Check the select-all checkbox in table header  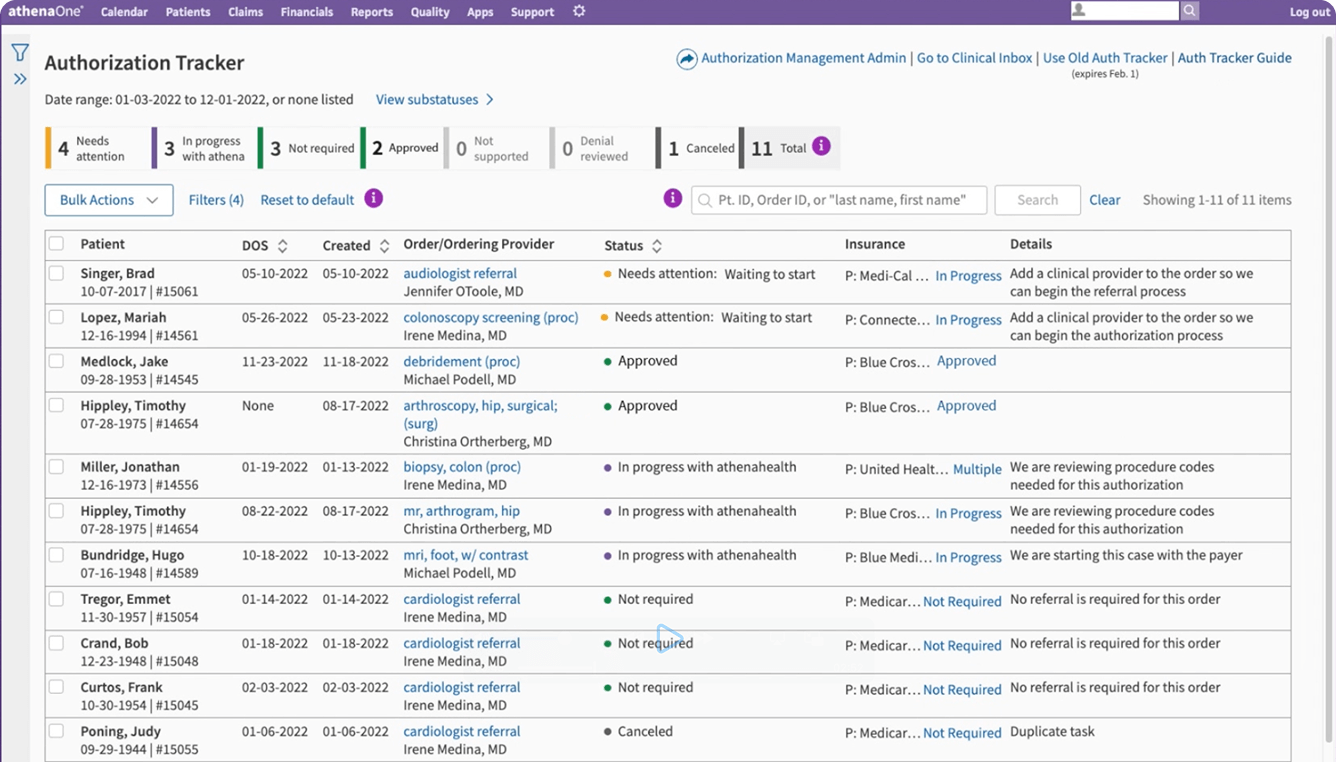(57, 244)
